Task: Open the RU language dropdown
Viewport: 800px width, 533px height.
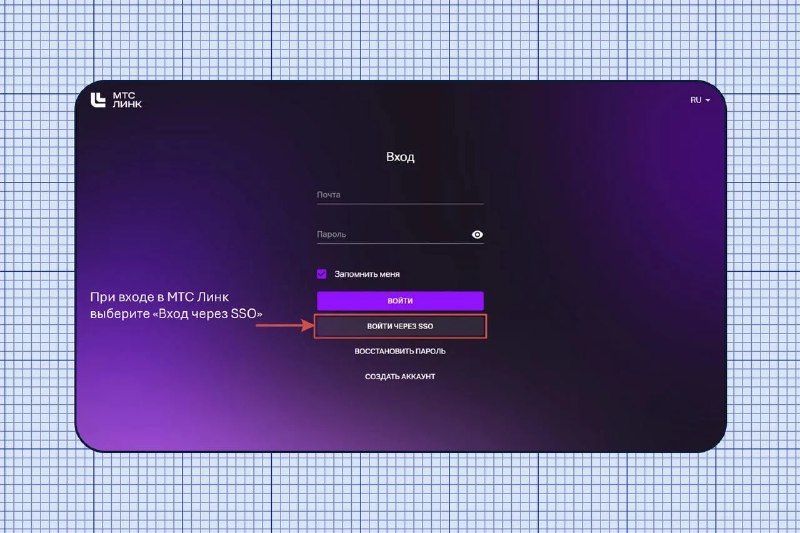Action: tap(700, 100)
